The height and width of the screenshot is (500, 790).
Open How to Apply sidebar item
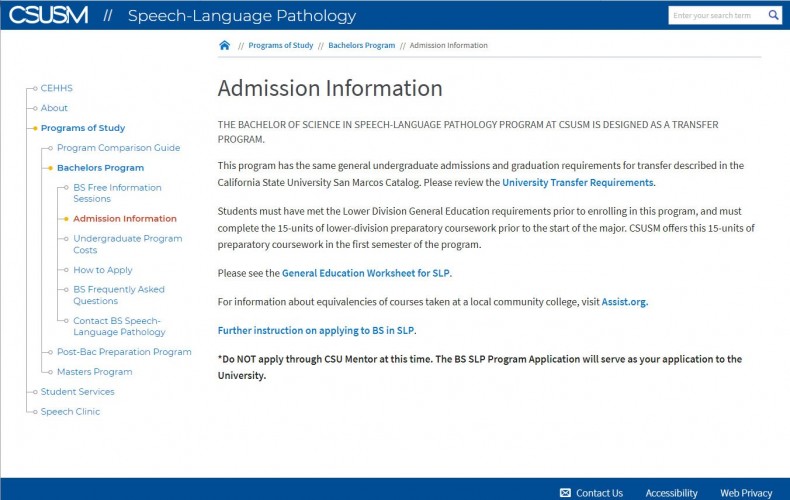[103, 270]
